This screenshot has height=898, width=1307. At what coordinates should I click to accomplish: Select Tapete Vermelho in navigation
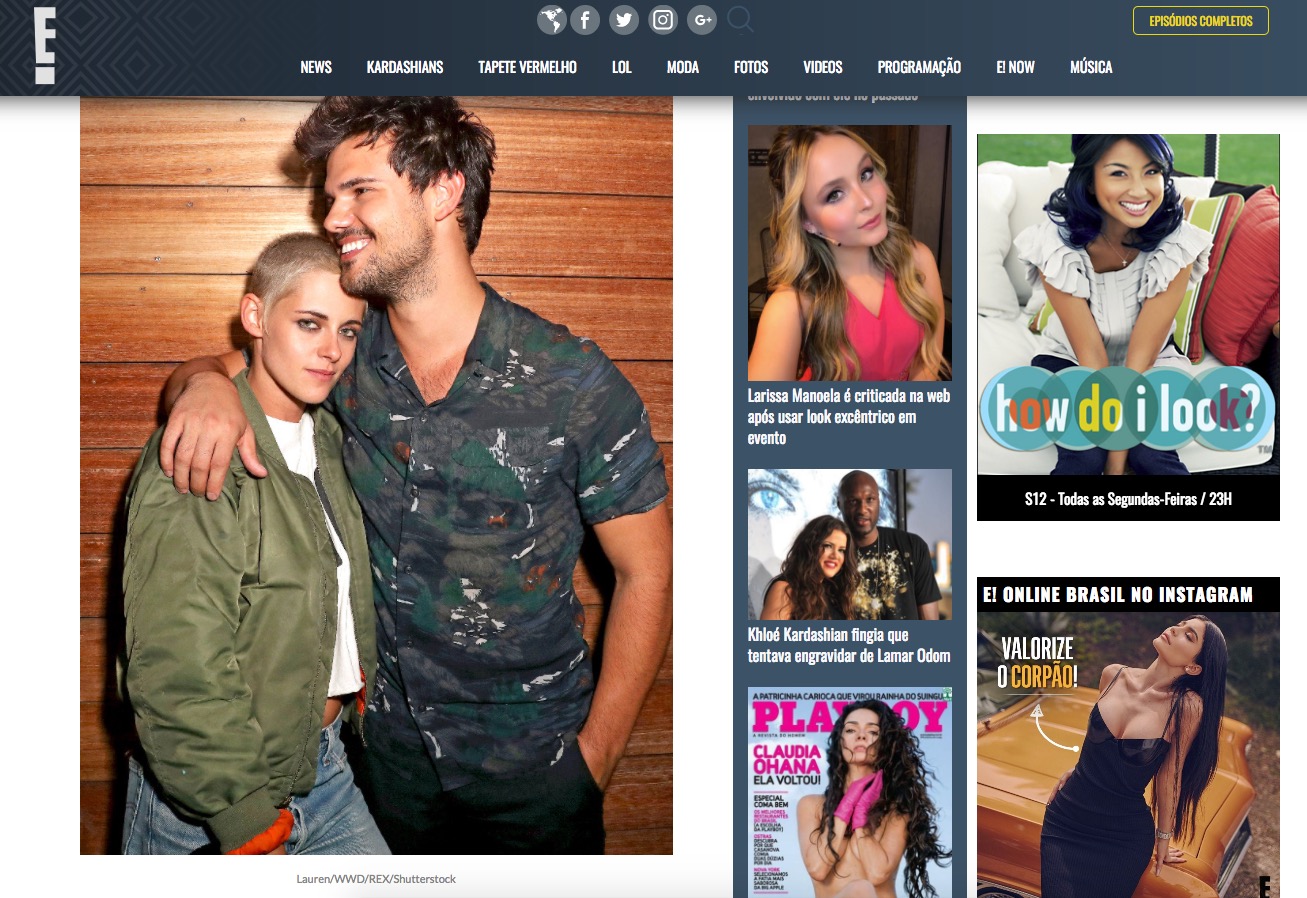click(x=527, y=67)
